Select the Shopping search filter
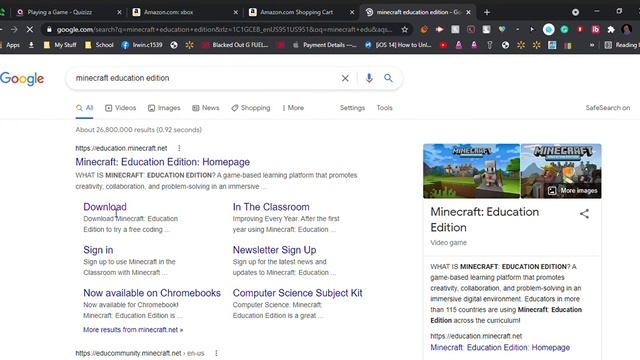The image size is (640, 360). [x=251, y=108]
